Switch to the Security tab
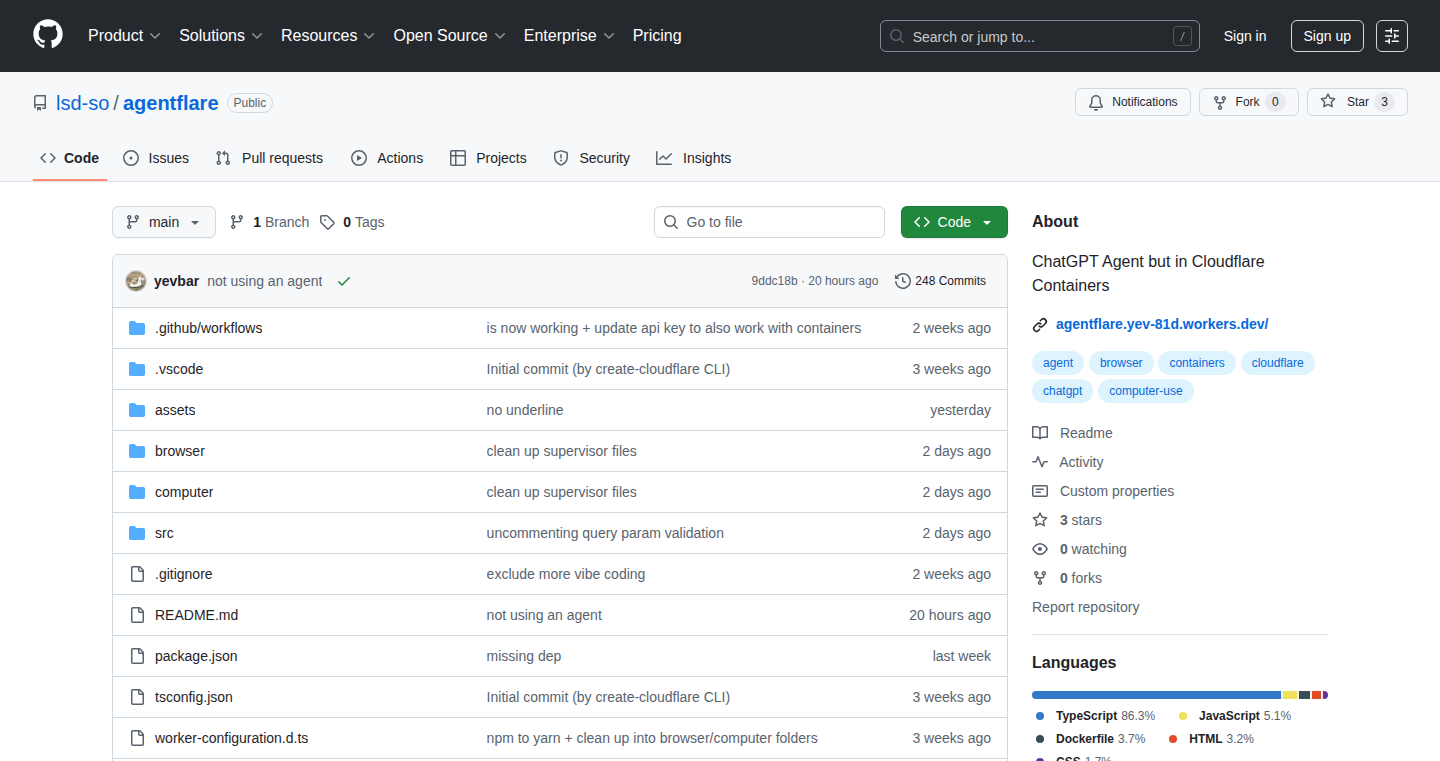The width and height of the screenshot is (1440, 761). click(592, 158)
